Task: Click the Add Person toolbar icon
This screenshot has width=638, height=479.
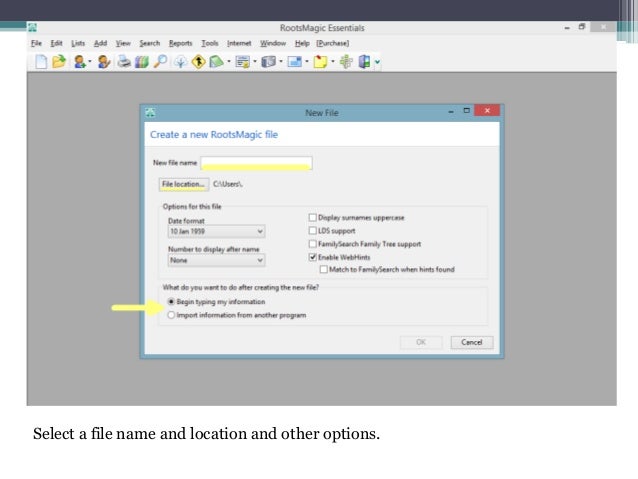Action: (80, 62)
